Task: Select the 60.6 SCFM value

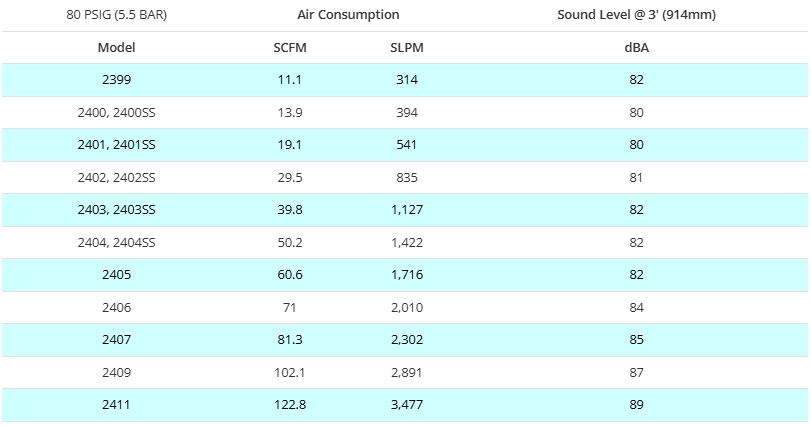Action: pos(290,275)
